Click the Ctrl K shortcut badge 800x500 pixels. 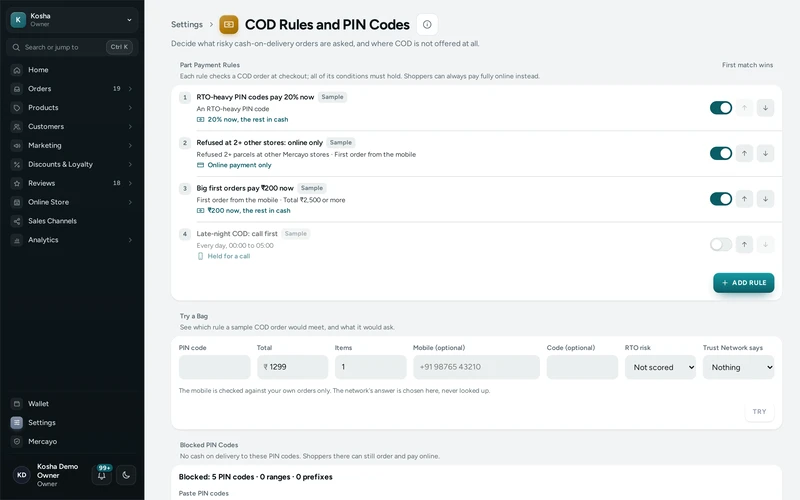point(119,47)
